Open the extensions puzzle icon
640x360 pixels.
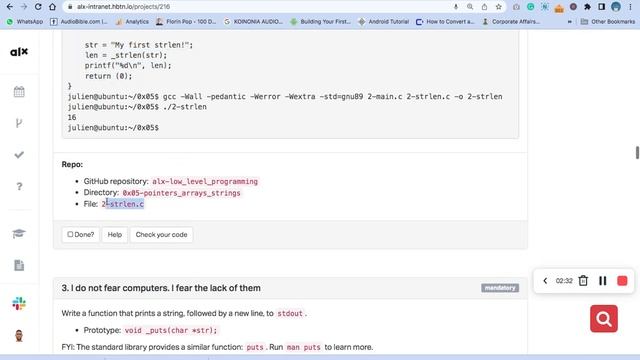coord(587,7)
